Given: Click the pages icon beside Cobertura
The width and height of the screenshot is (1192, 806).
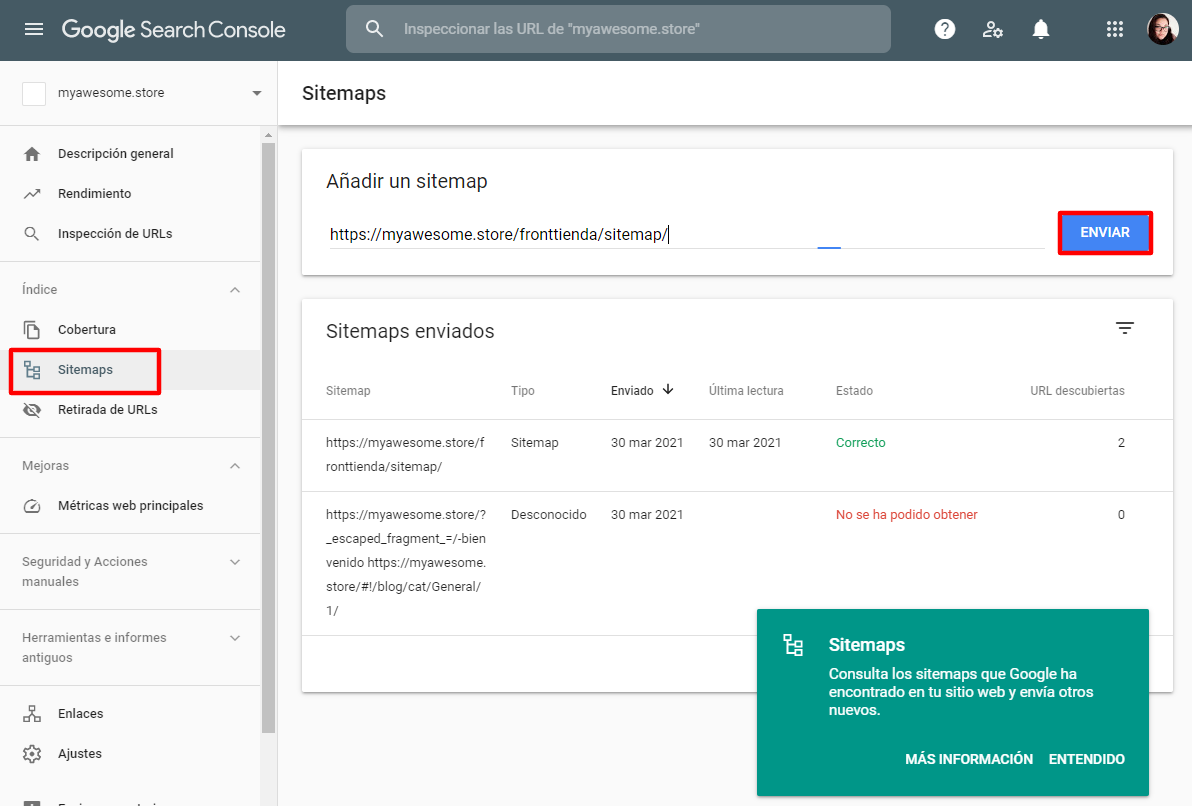Looking at the screenshot, I should [x=32, y=329].
